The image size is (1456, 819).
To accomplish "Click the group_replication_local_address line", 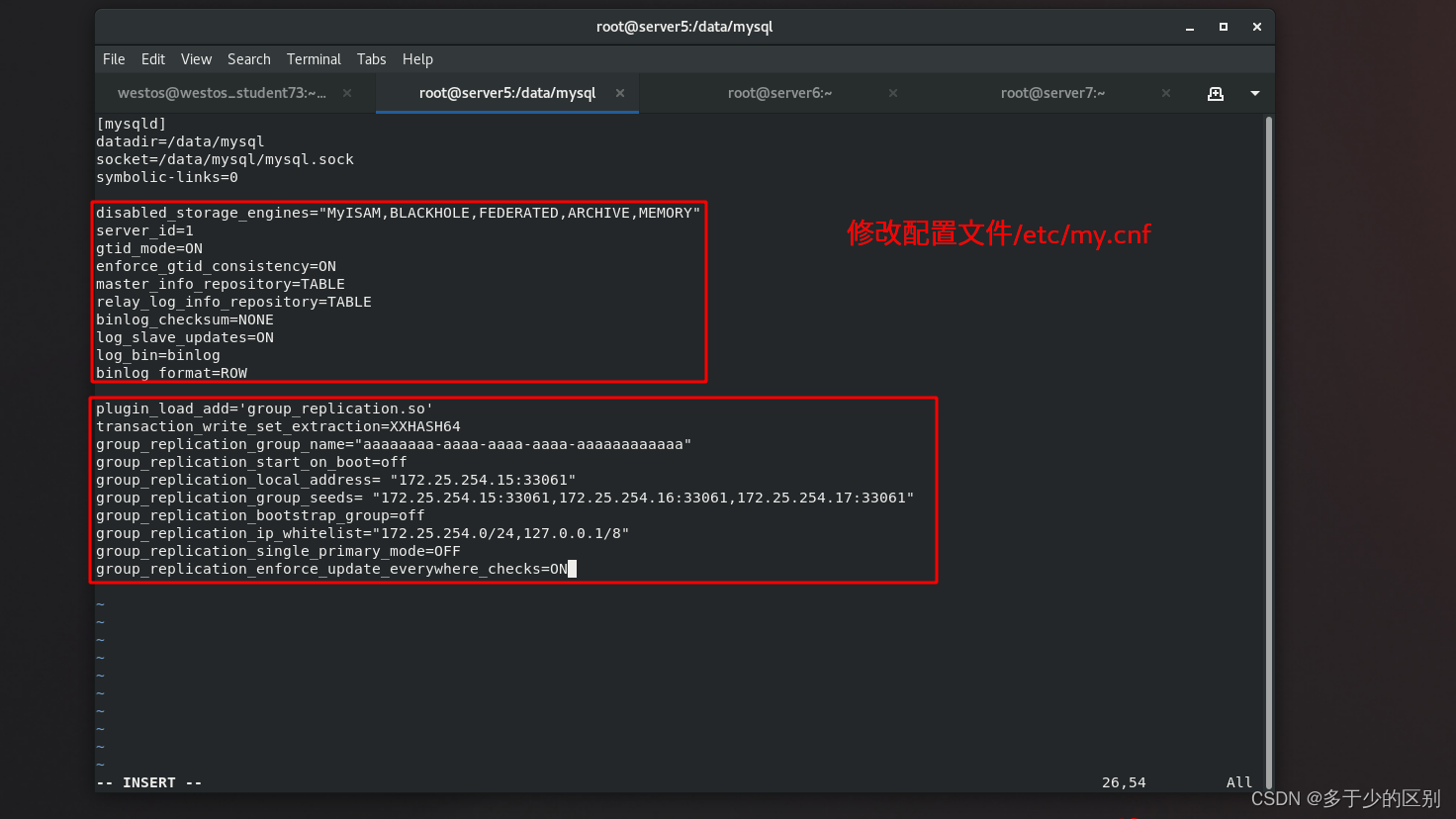I will point(336,480).
